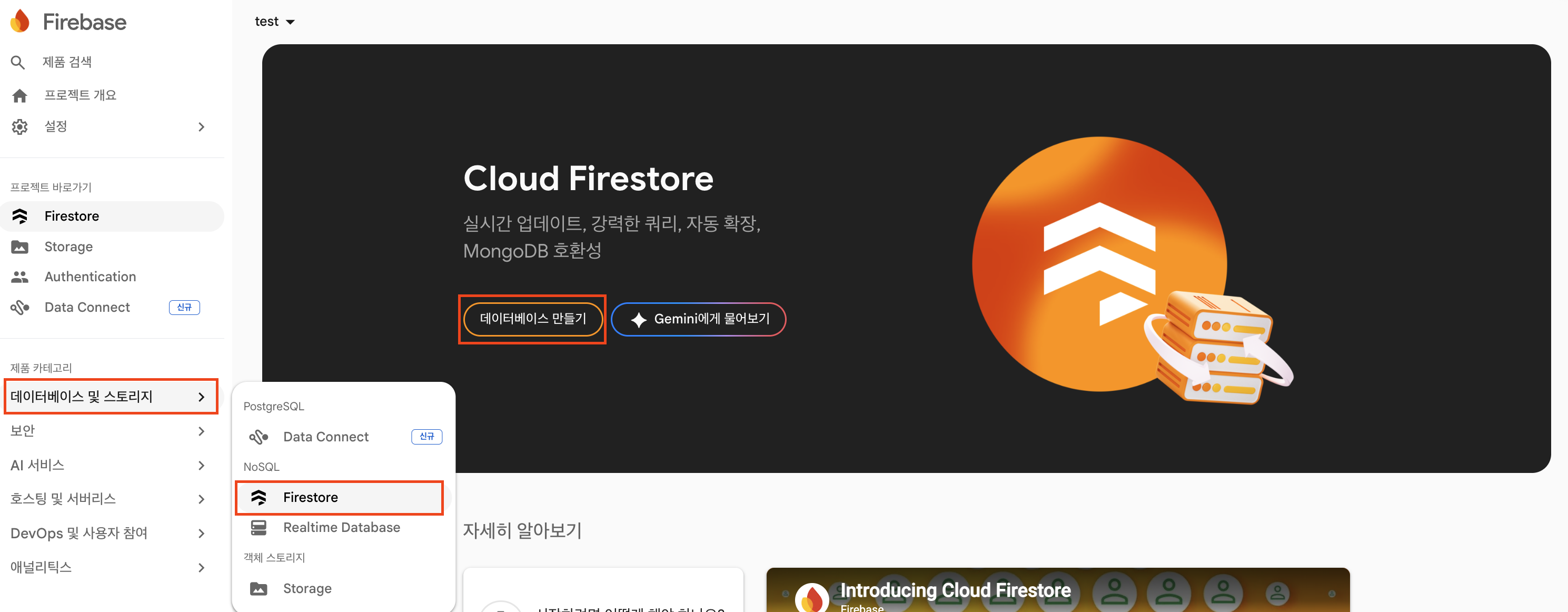Screen dimensions: 1568x612
Task: Click the 신규 badge in the flyout
Action: 426,437
